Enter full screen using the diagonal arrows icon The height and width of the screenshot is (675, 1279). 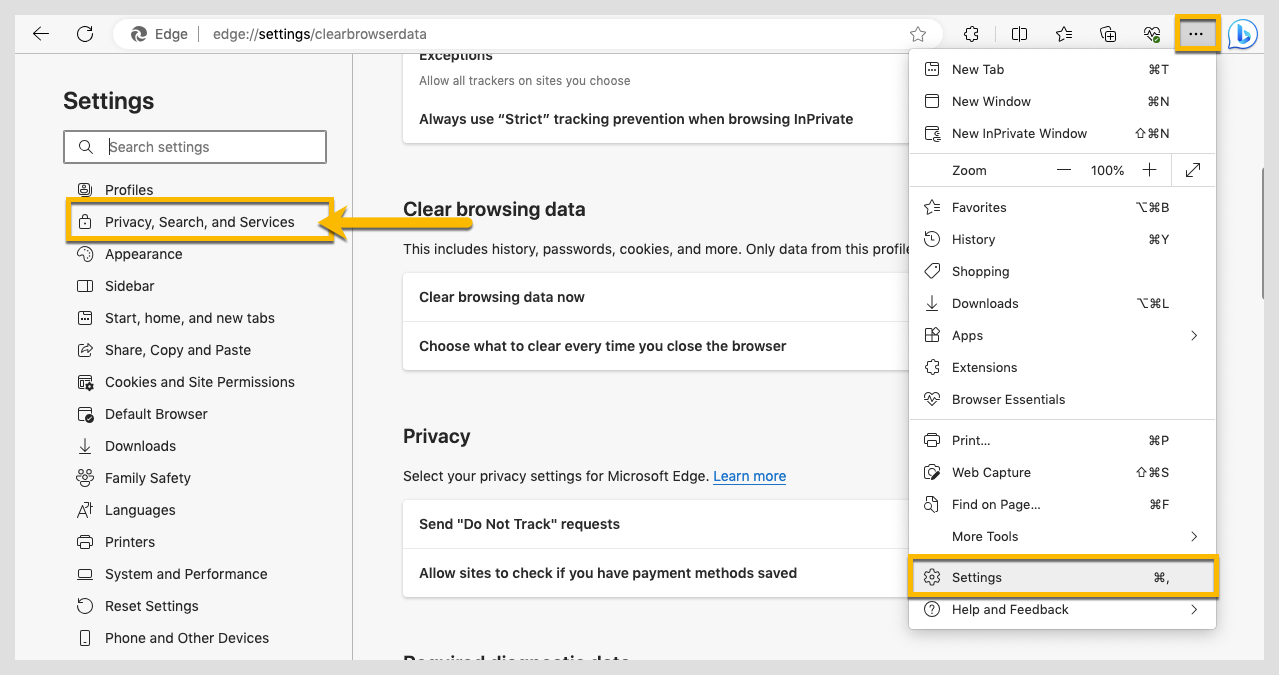pos(1193,170)
